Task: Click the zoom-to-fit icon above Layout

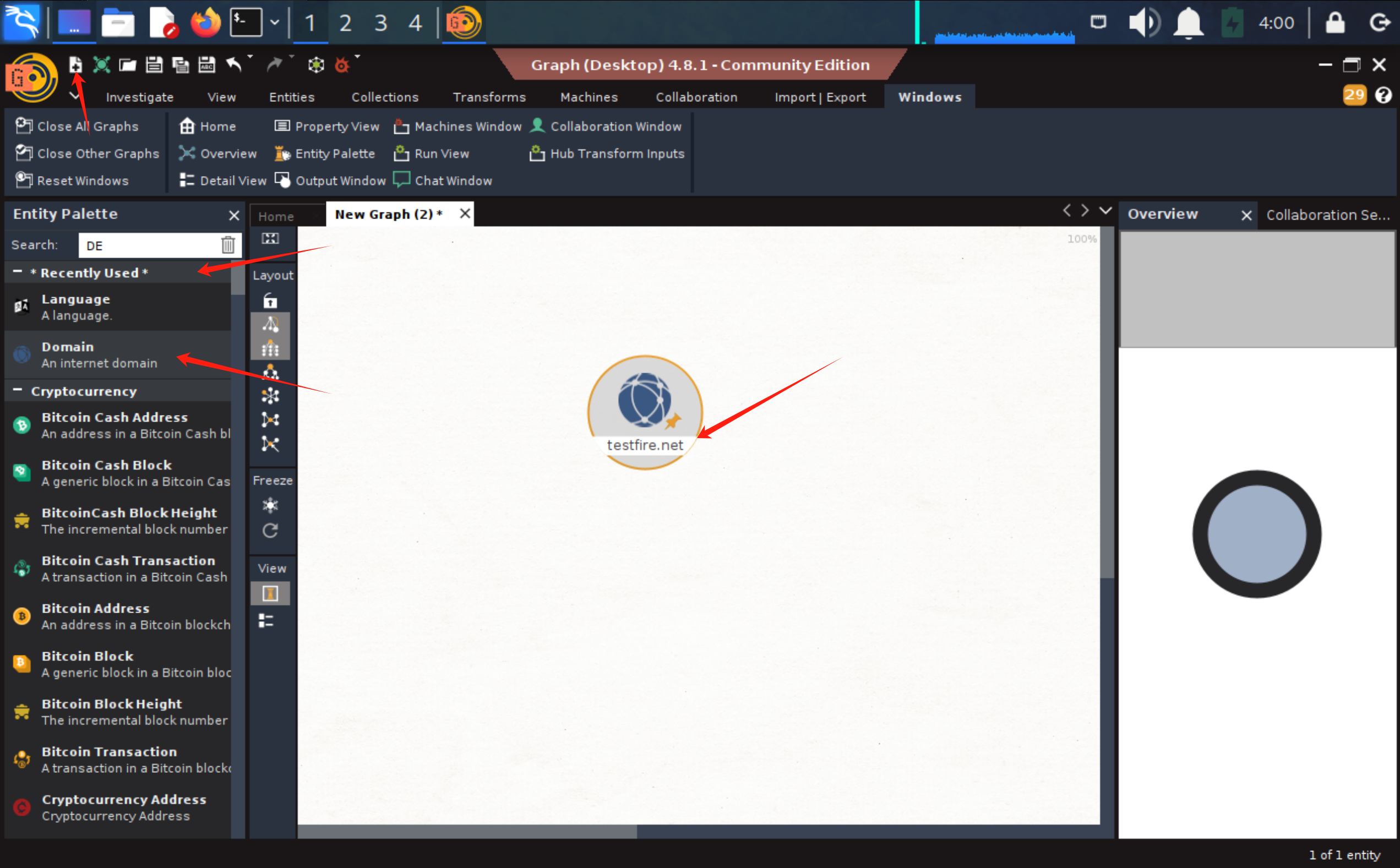Action: 270,239
